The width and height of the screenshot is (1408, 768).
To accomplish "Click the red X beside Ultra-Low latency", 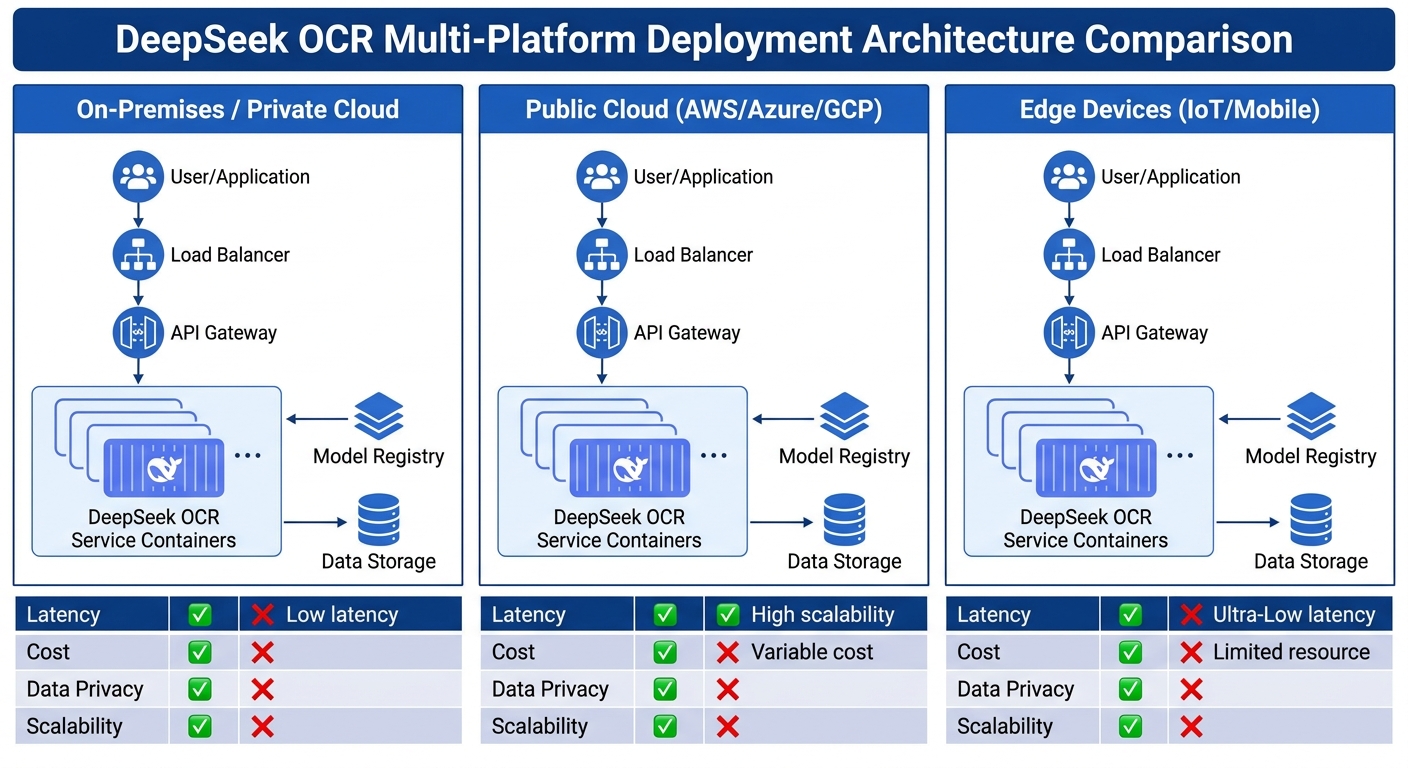I will 1191,615.
